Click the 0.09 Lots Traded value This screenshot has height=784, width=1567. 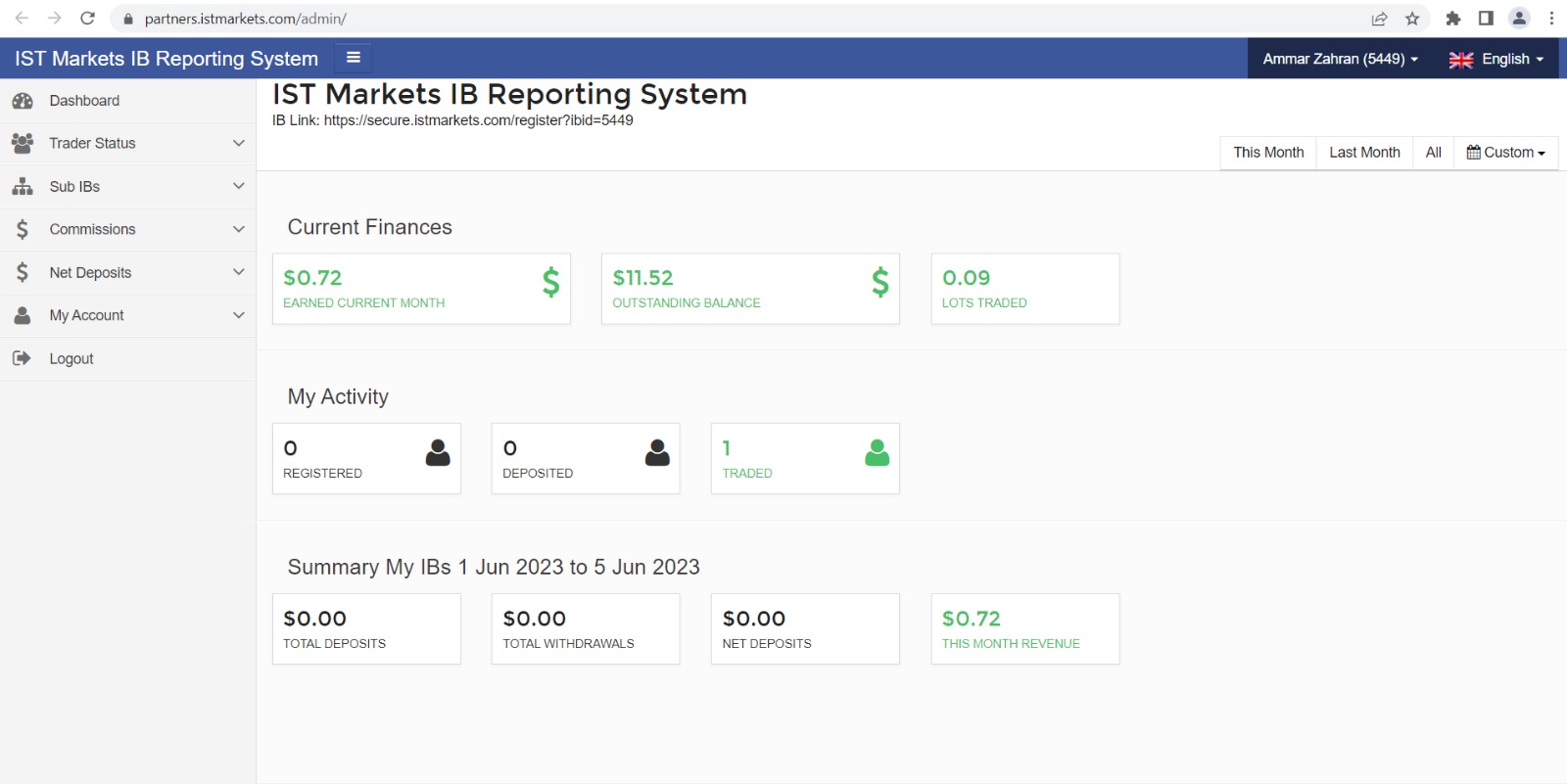(966, 278)
